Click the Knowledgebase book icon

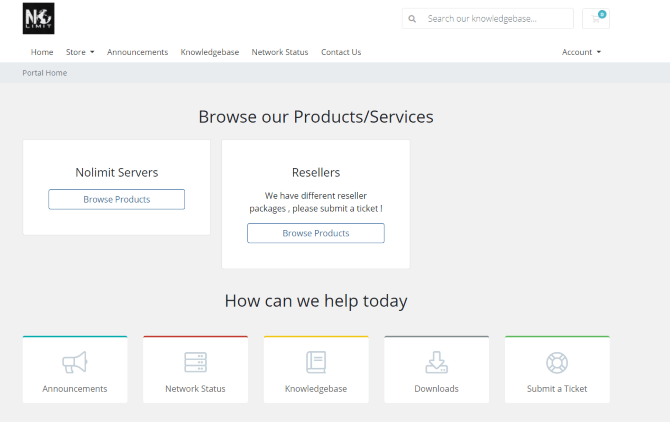point(316,362)
